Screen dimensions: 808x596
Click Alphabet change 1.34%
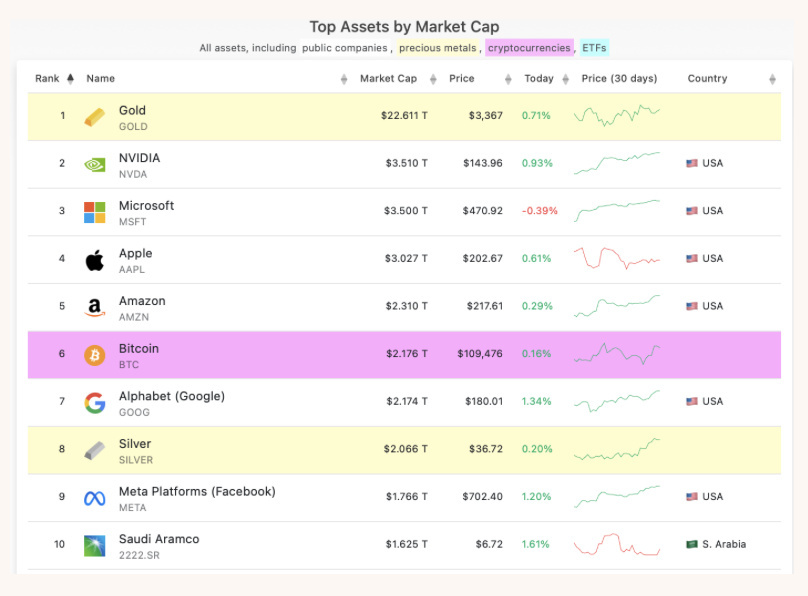[536, 401]
